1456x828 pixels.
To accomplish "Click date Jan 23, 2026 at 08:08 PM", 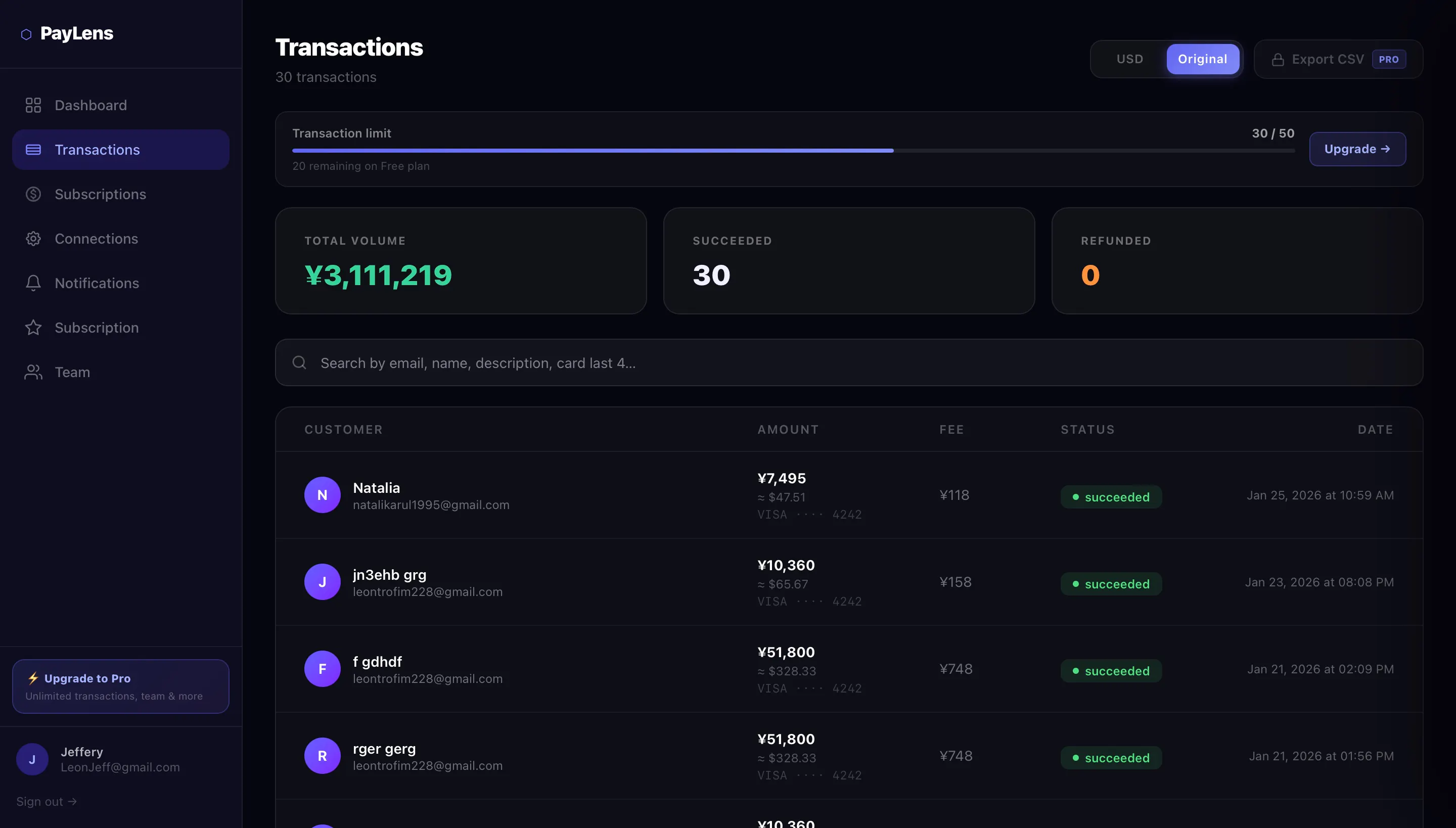I will click(1319, 582).
